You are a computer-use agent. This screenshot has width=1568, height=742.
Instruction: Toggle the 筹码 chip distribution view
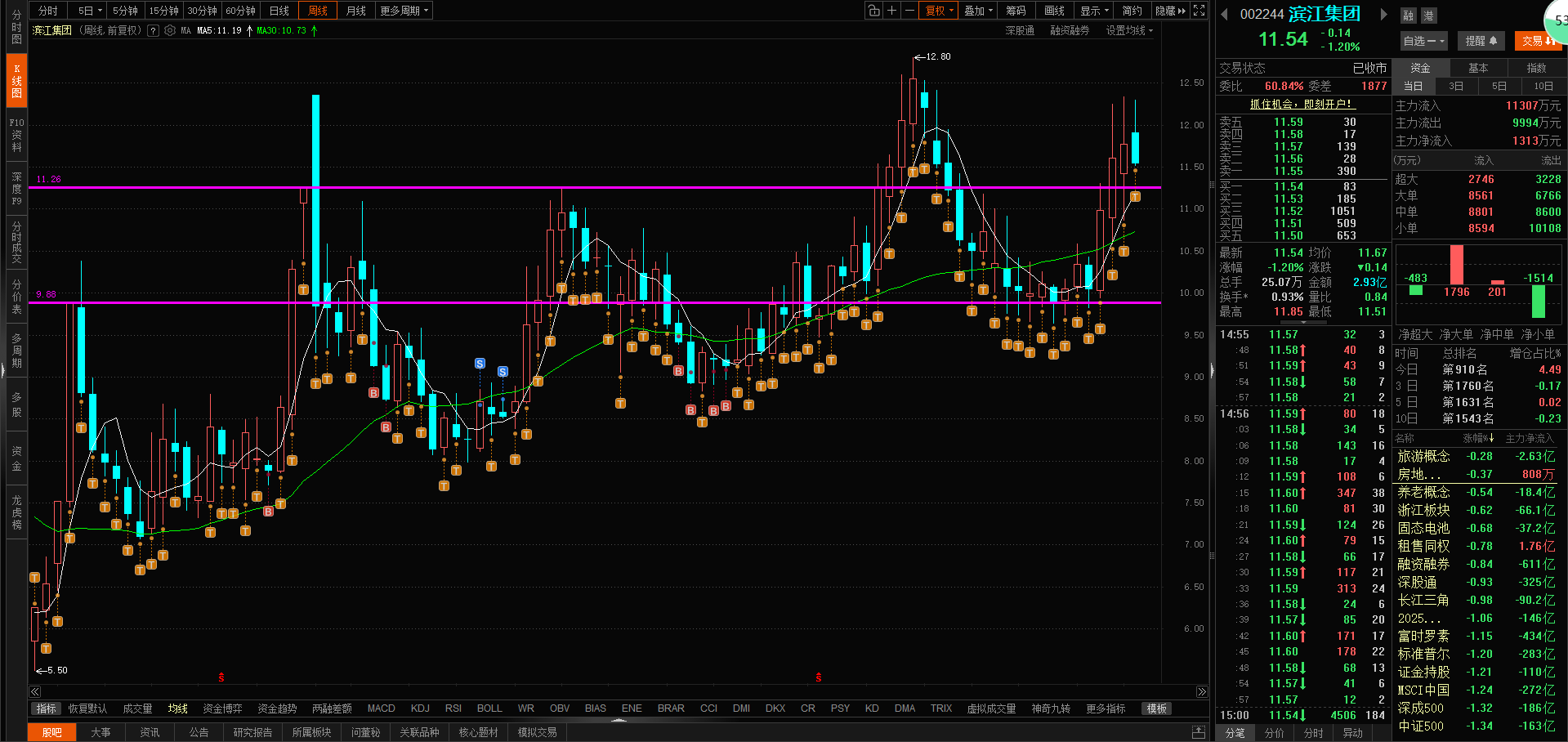(x=1016, y=11)
